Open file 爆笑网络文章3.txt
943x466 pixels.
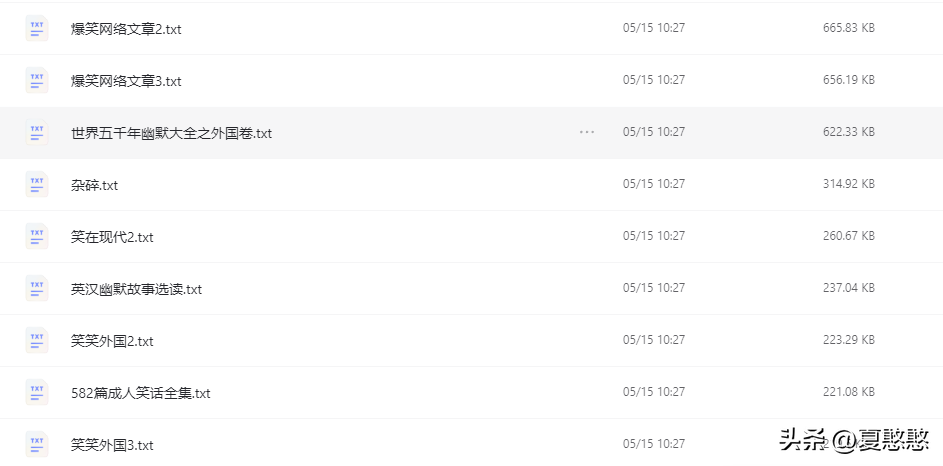point(126,81)
